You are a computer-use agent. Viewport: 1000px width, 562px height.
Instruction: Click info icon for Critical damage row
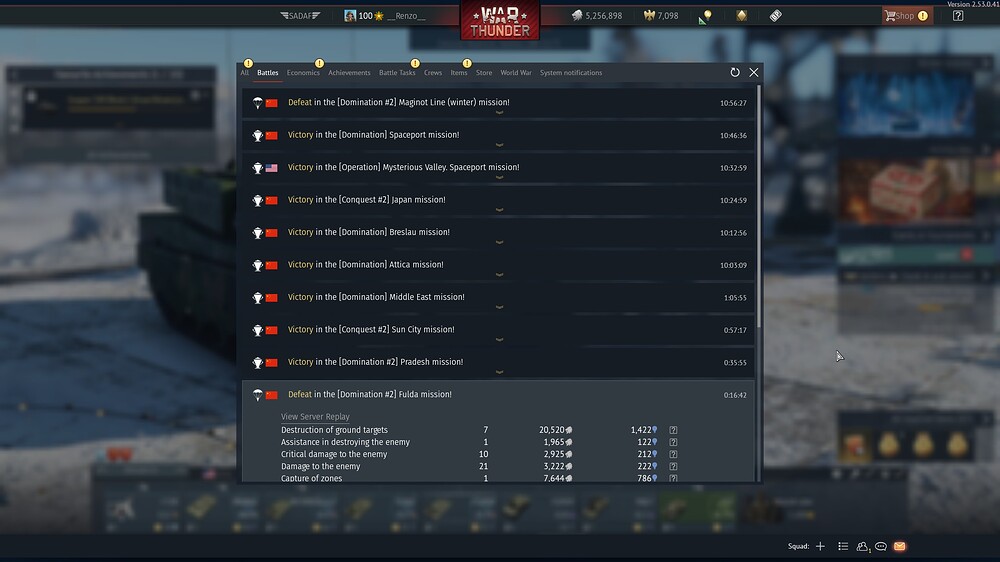coord(673,454)
